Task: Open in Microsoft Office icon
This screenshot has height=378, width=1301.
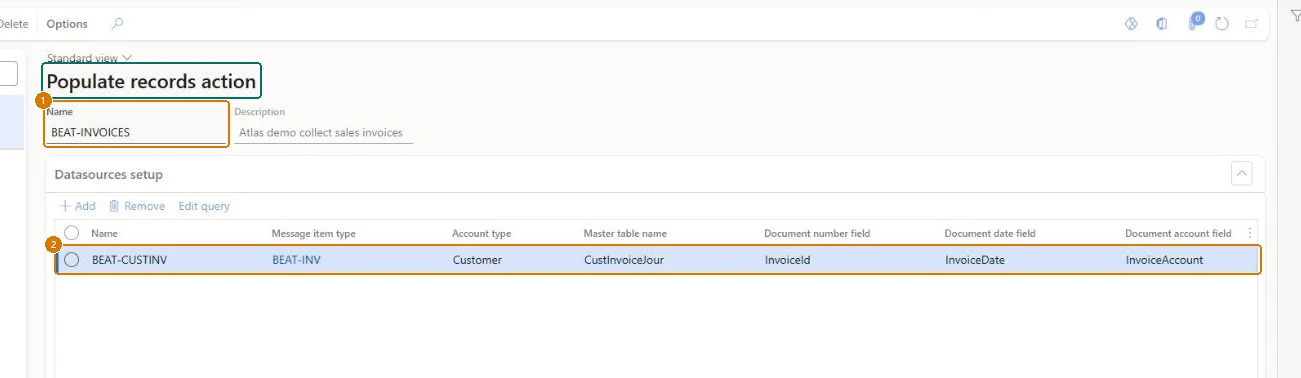Action: pyautogui.click(x=1161, y=24)
